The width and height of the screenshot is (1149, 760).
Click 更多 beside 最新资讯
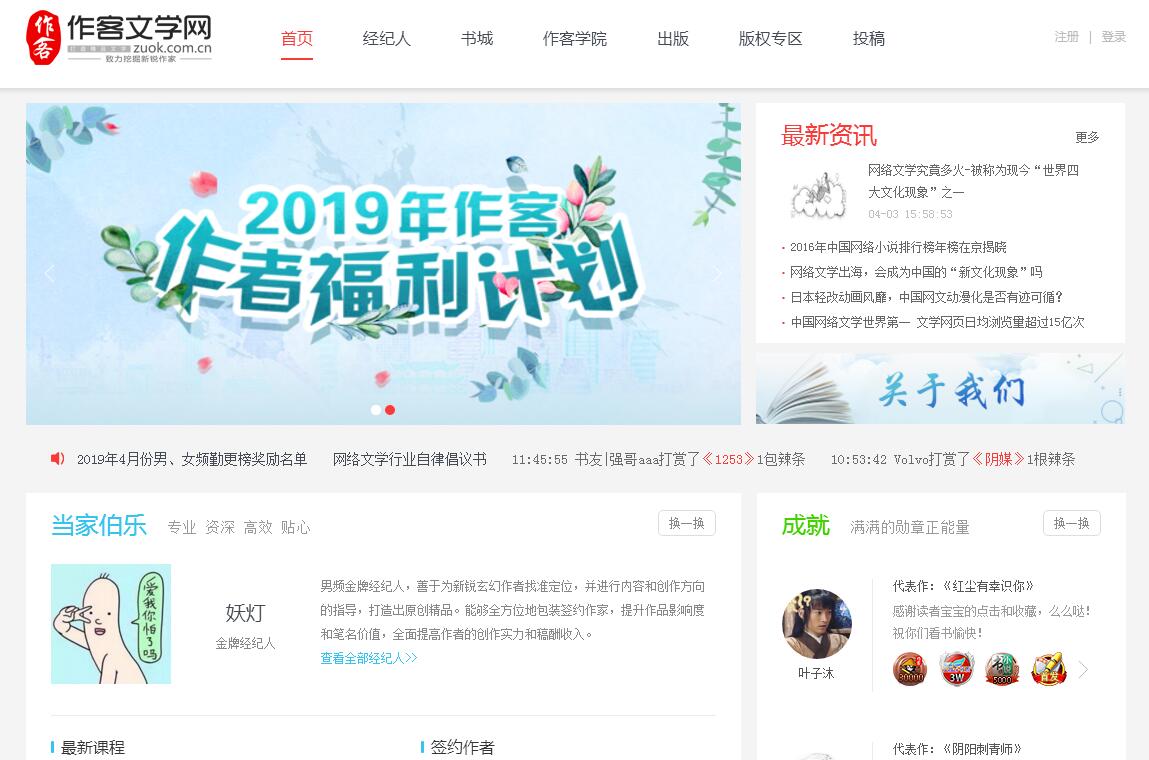pos(1087,137)
